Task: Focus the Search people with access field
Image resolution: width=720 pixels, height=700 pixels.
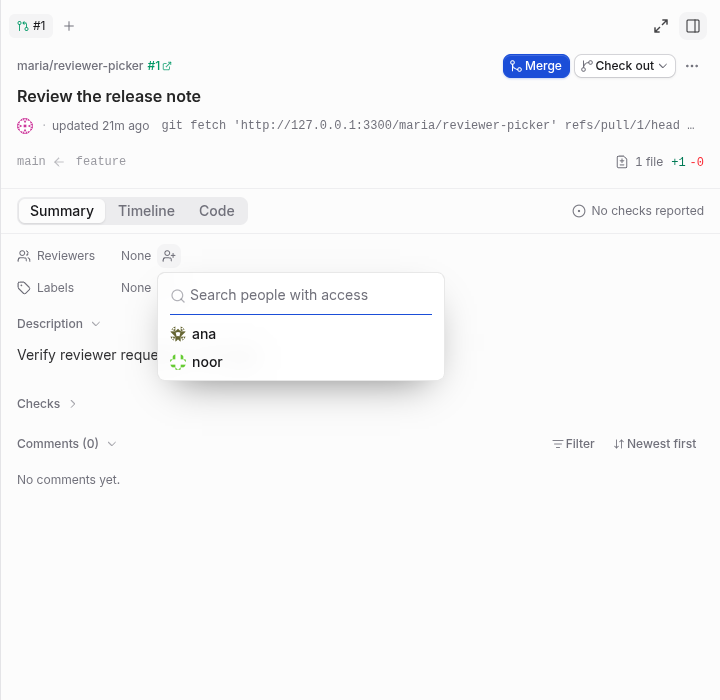Action: pos(301,295)
